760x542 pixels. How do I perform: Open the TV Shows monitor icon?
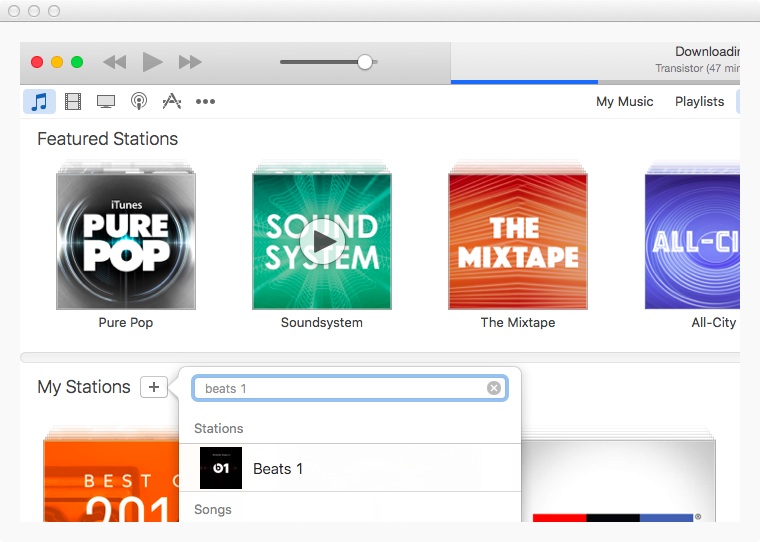tap(106, 101)
